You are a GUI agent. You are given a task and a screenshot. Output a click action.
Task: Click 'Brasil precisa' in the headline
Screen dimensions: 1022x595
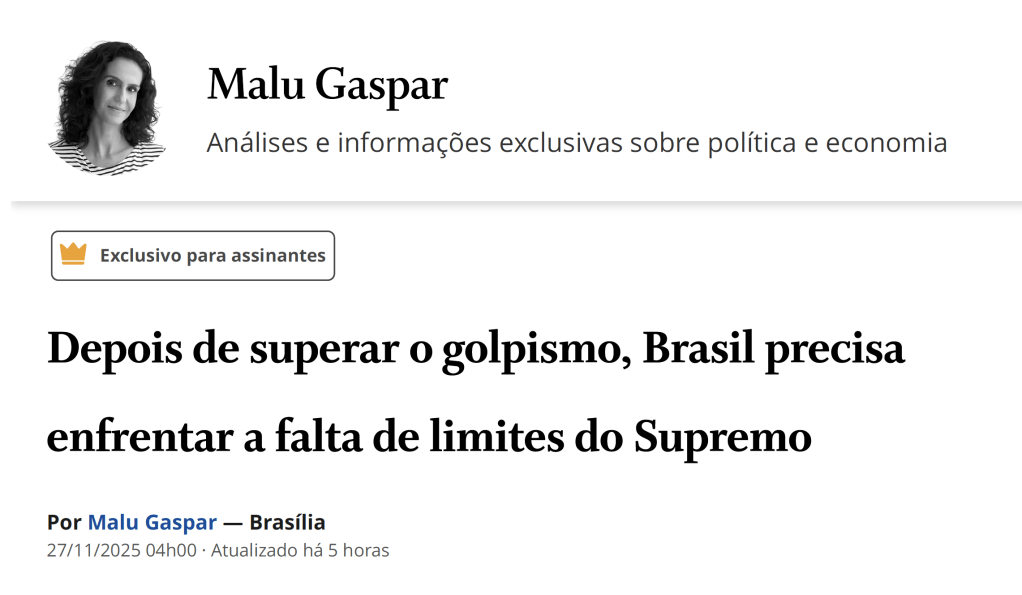[773, 349]
